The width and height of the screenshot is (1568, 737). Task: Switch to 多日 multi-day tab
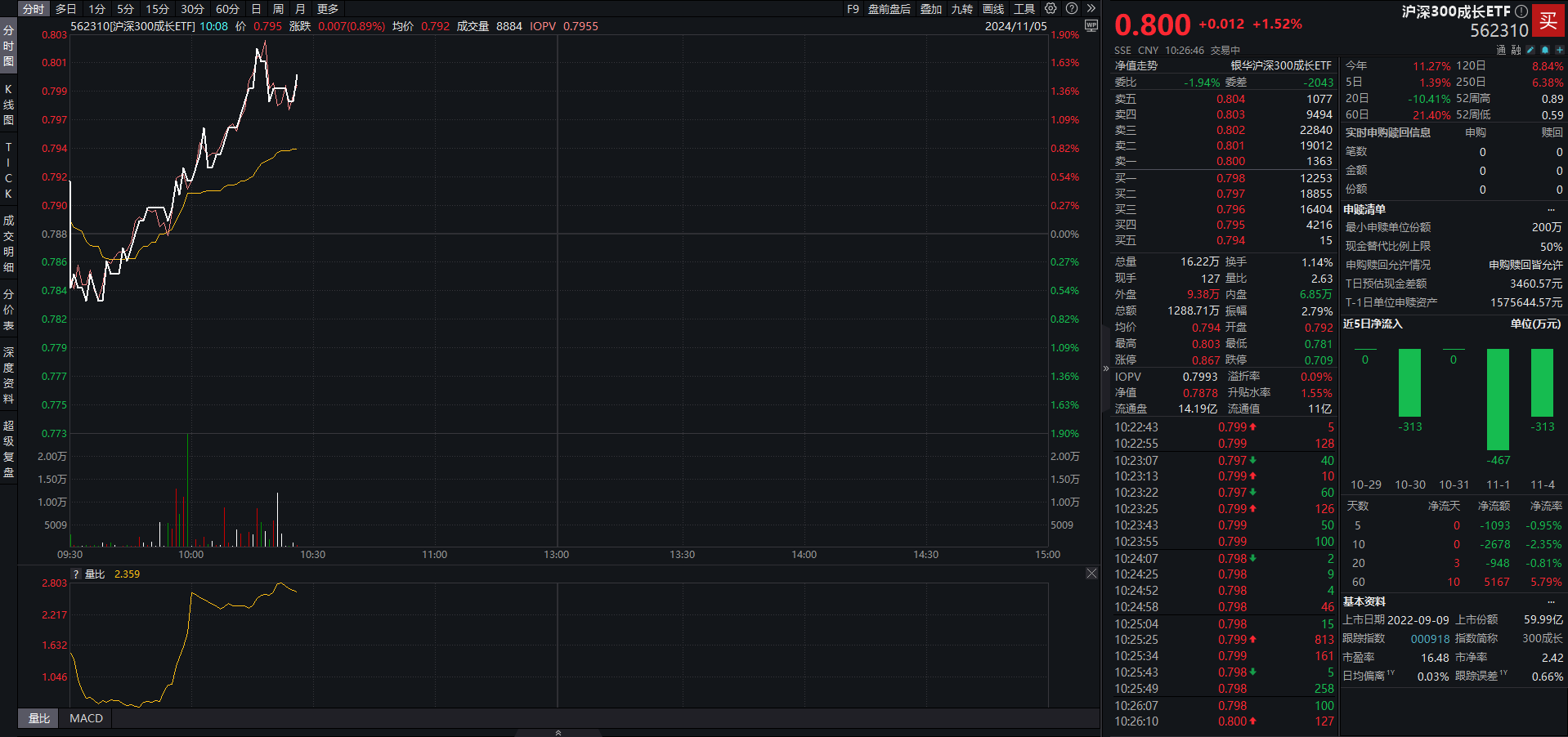[x=66, y=9]
